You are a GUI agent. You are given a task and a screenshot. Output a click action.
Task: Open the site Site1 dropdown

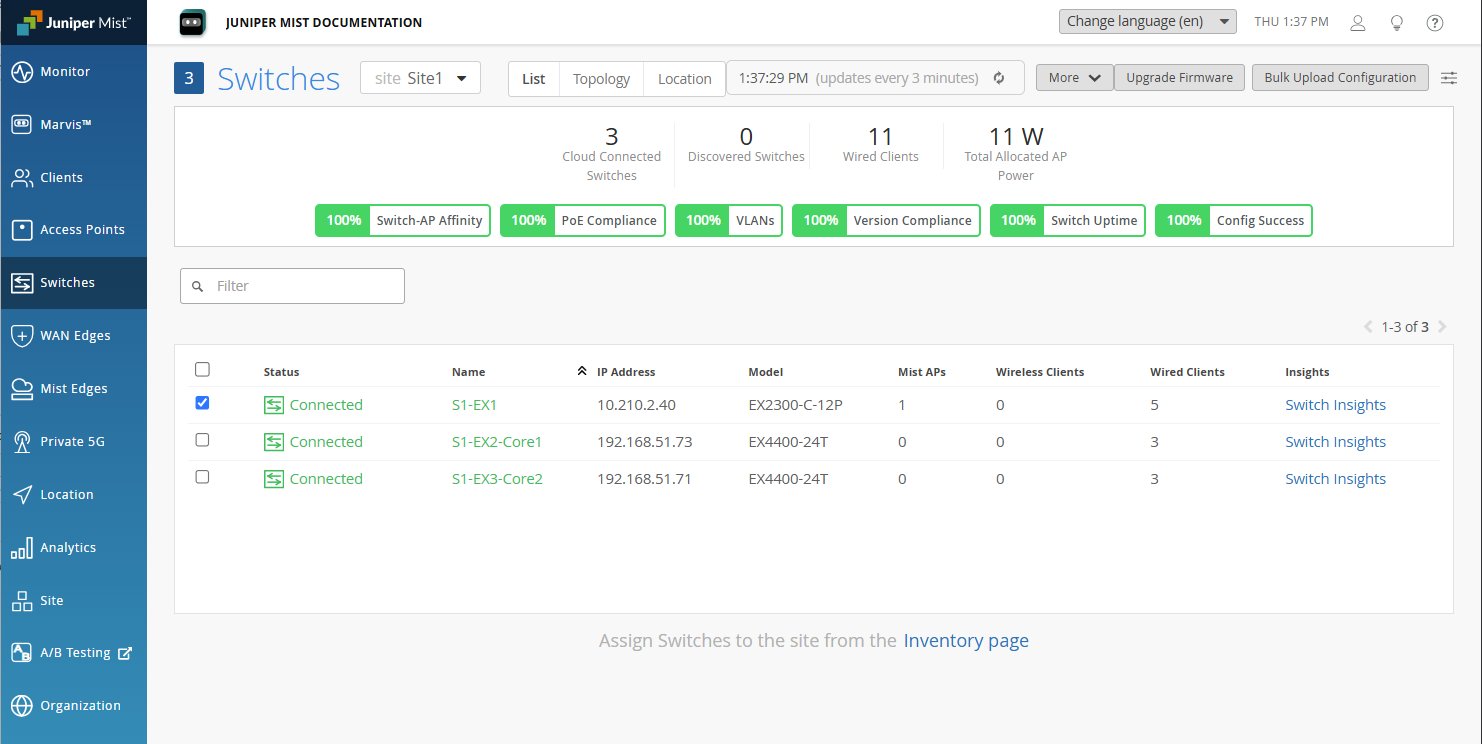click(x=420, y=78)
